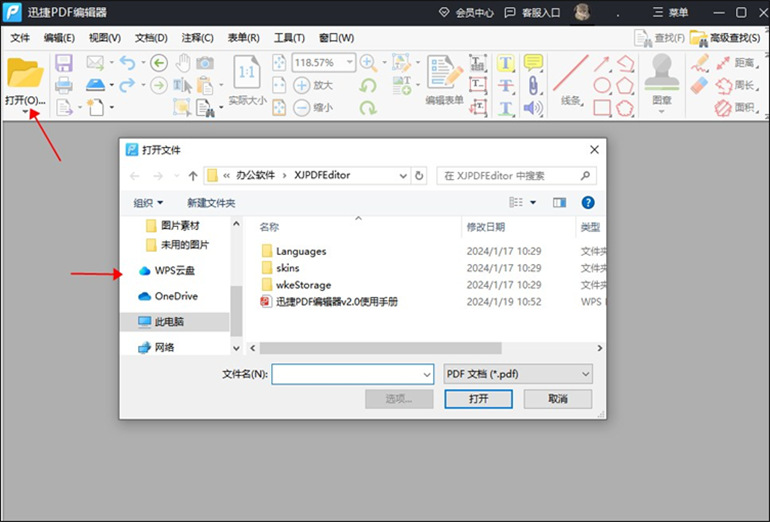Open the Document (文档(D)) menu
This screenshot has height=522, width=770.
click(151, 38)
